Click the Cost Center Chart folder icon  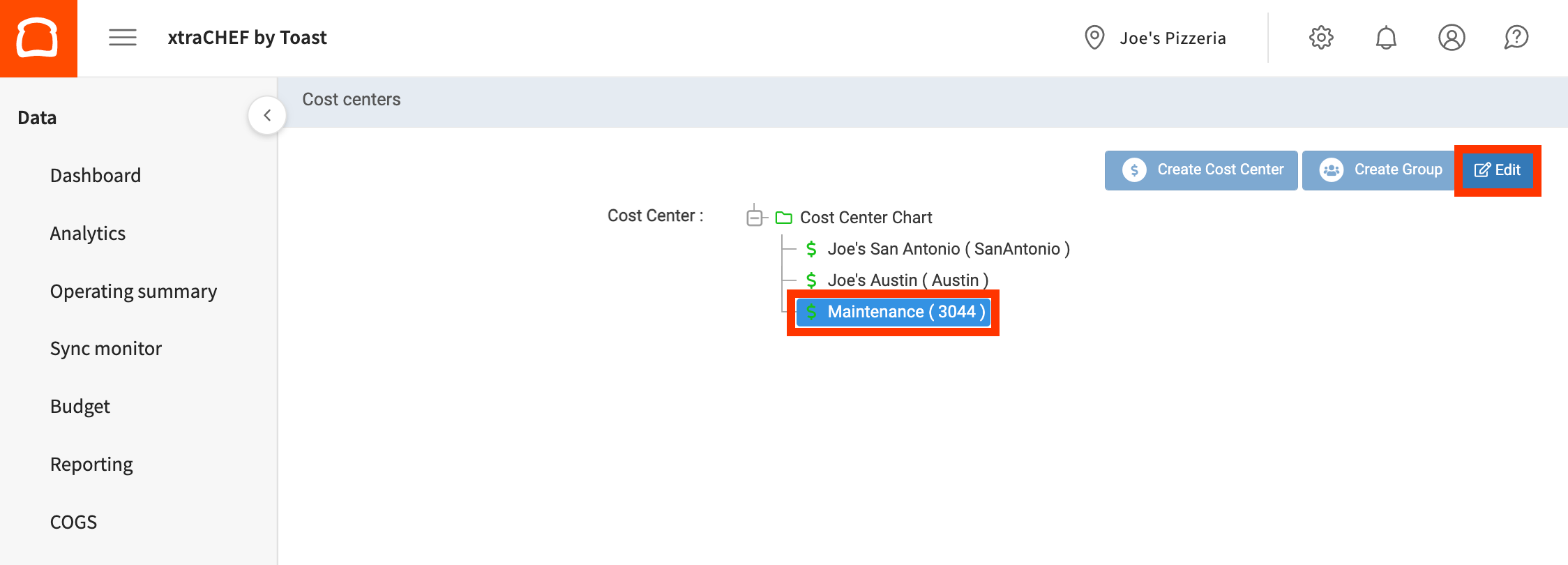[x=784, y=218]
